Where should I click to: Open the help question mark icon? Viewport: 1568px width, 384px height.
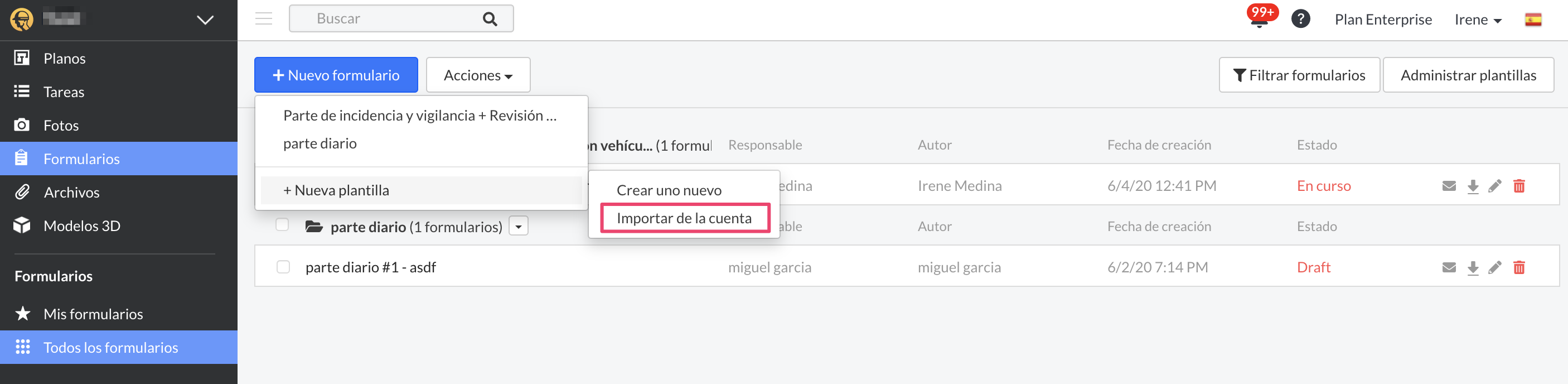1300,20
